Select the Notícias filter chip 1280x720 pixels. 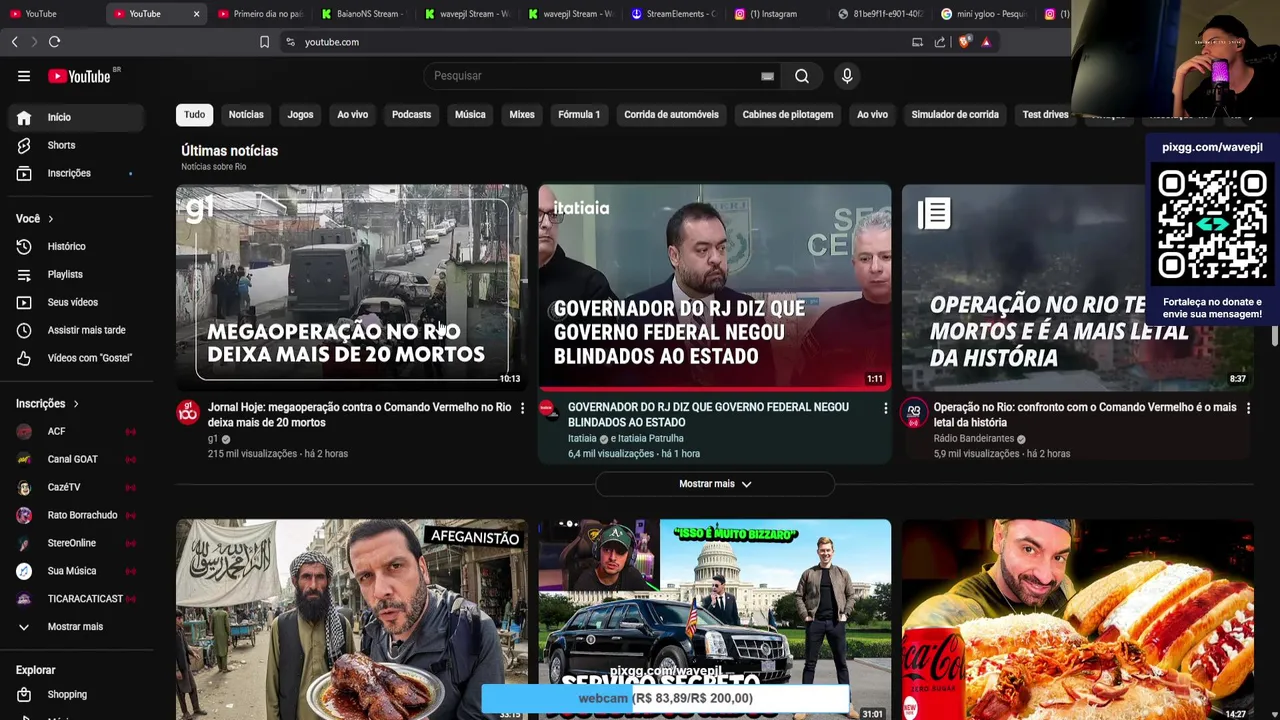[246, 115]
